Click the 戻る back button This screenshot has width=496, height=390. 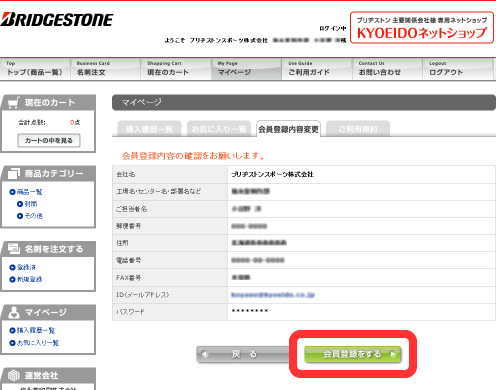(244, 354)
